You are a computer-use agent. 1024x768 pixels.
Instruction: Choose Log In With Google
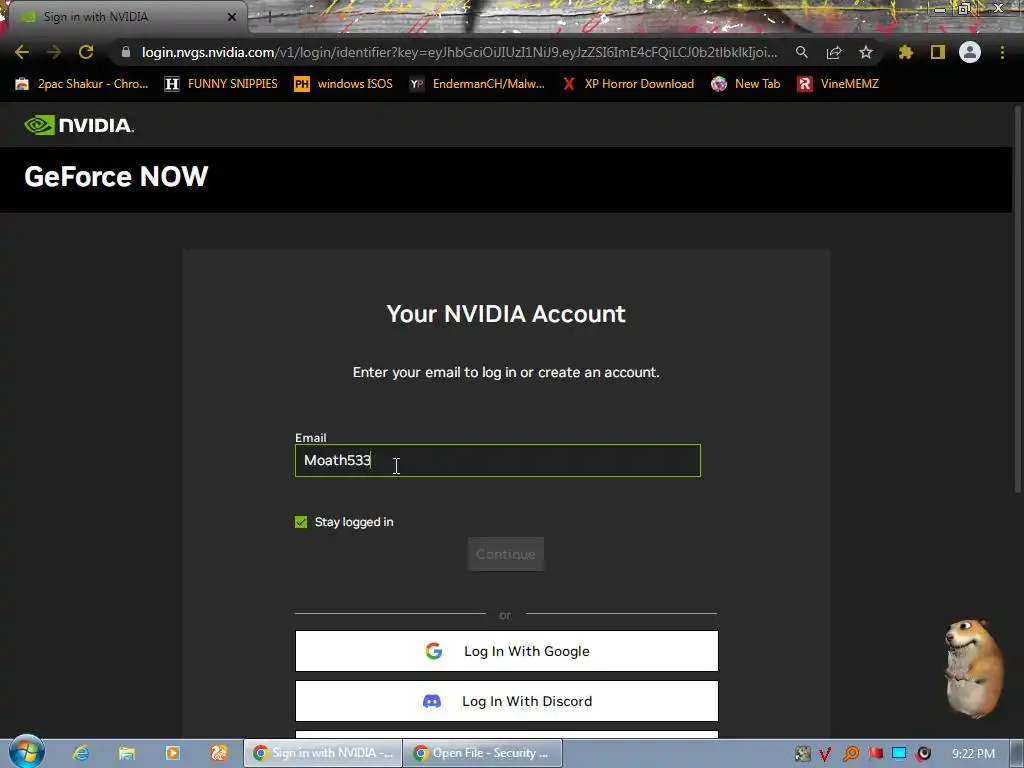tap(507, 651)
